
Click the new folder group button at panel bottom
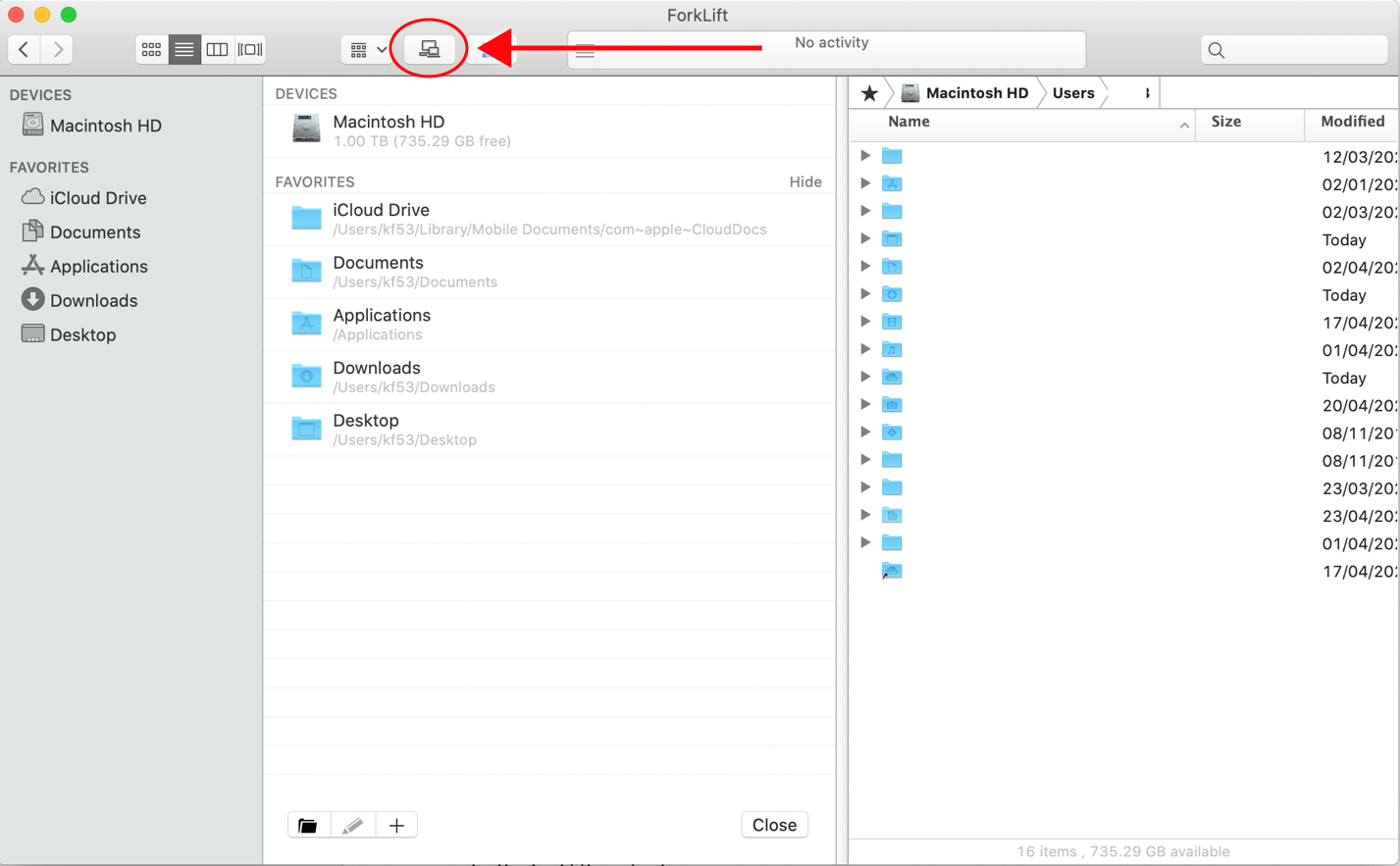point(308,826)
